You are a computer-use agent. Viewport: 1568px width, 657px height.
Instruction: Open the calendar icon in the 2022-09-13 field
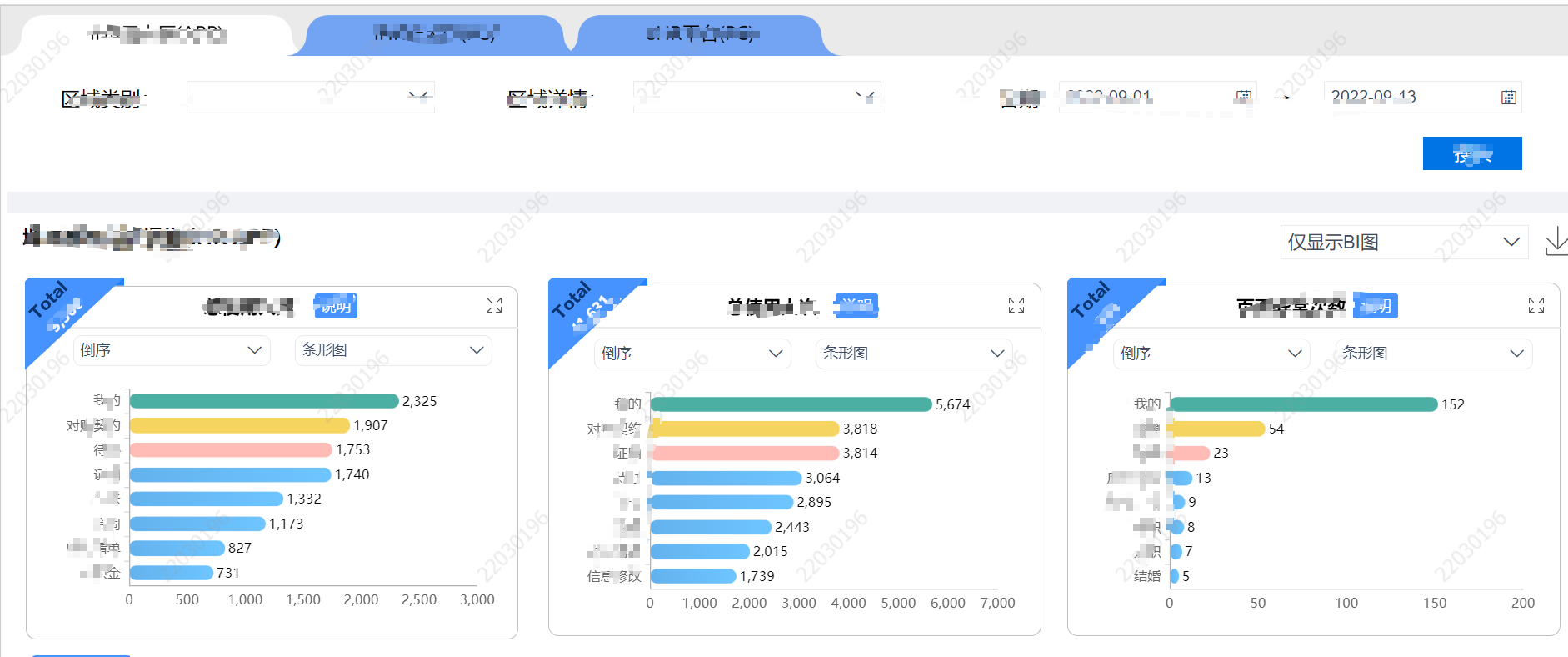pos(1508,98)
